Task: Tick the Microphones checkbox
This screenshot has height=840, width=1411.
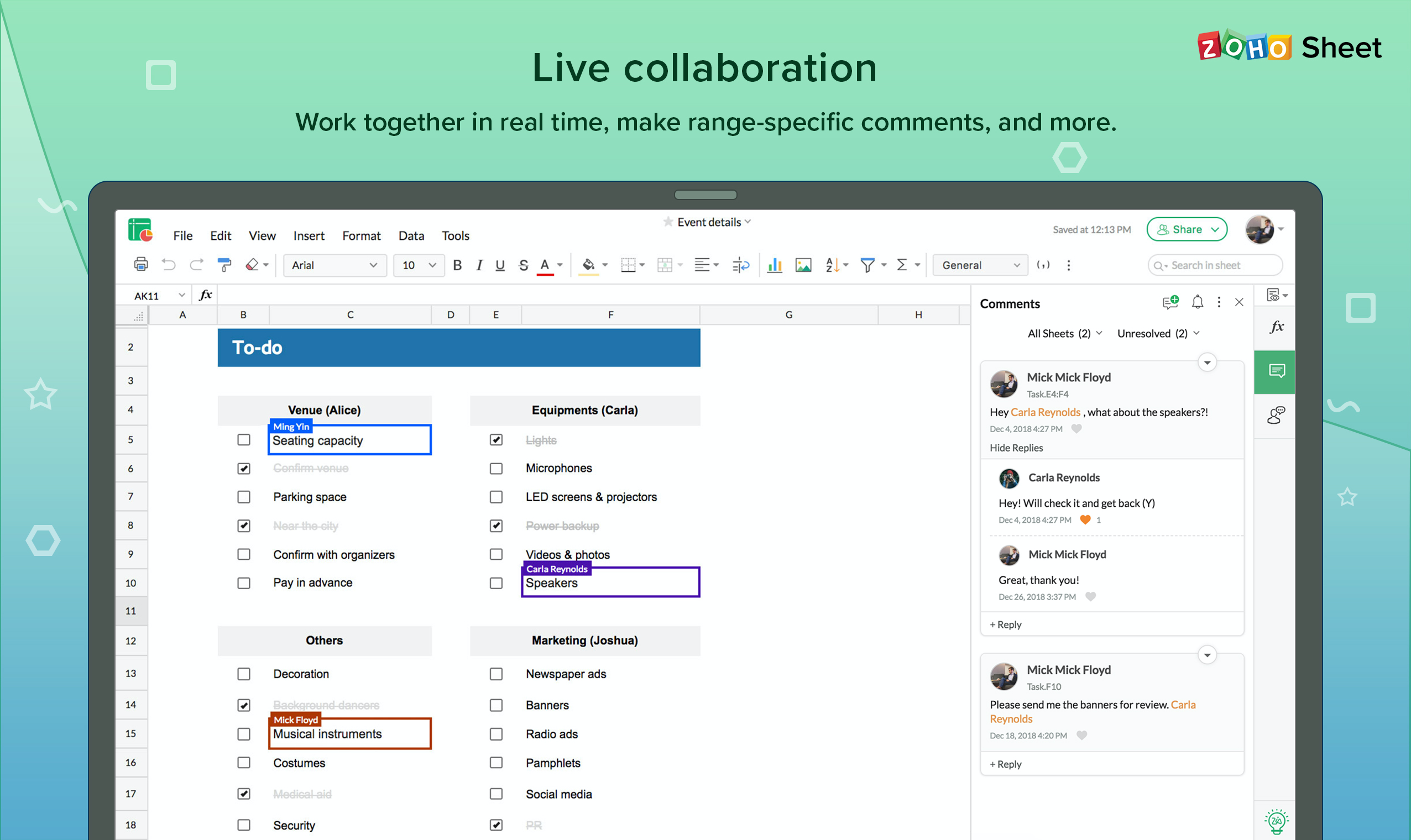Action: 496,469
